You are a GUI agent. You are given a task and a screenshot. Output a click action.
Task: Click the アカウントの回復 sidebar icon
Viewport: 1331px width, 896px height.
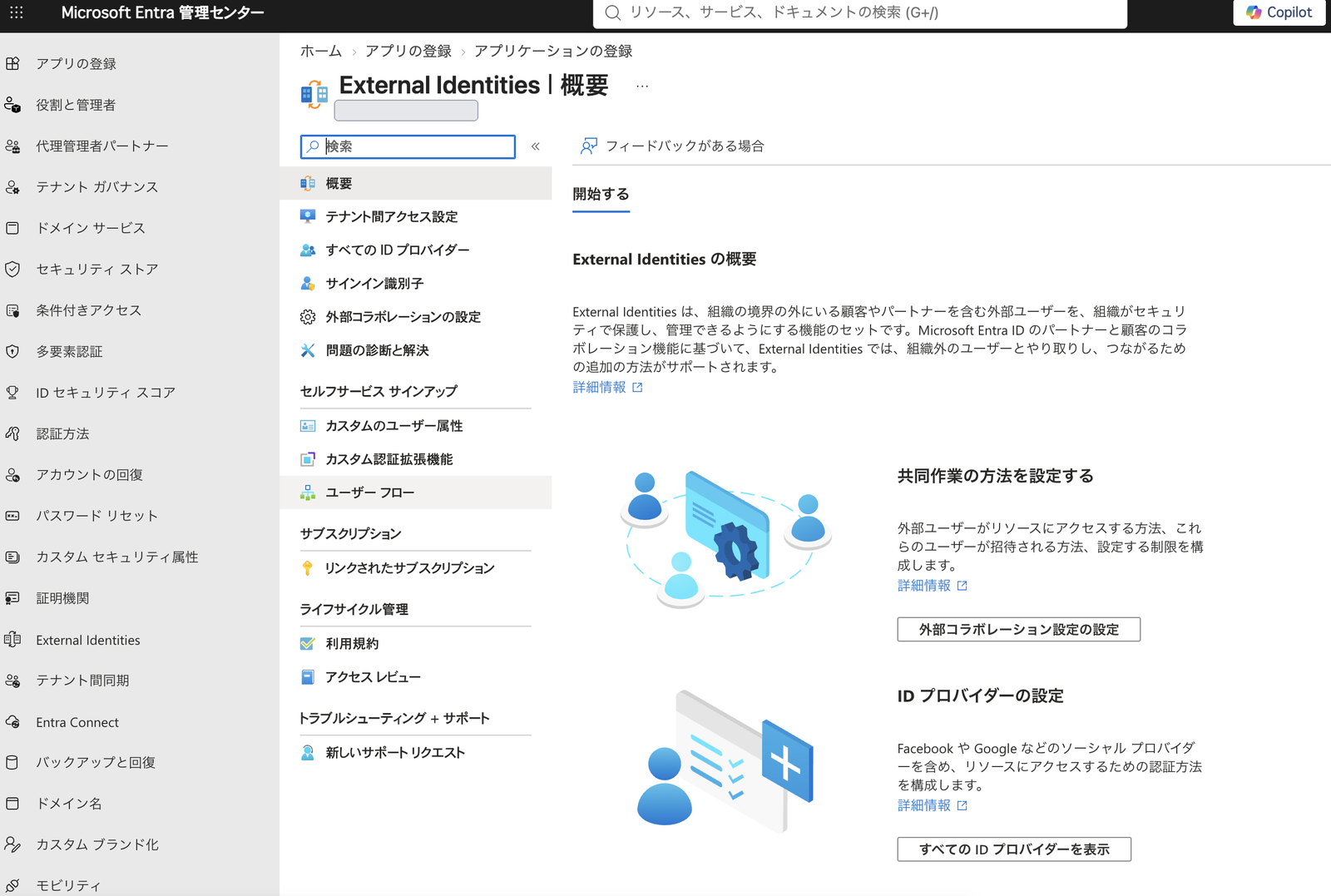click(x=12, y=475)
